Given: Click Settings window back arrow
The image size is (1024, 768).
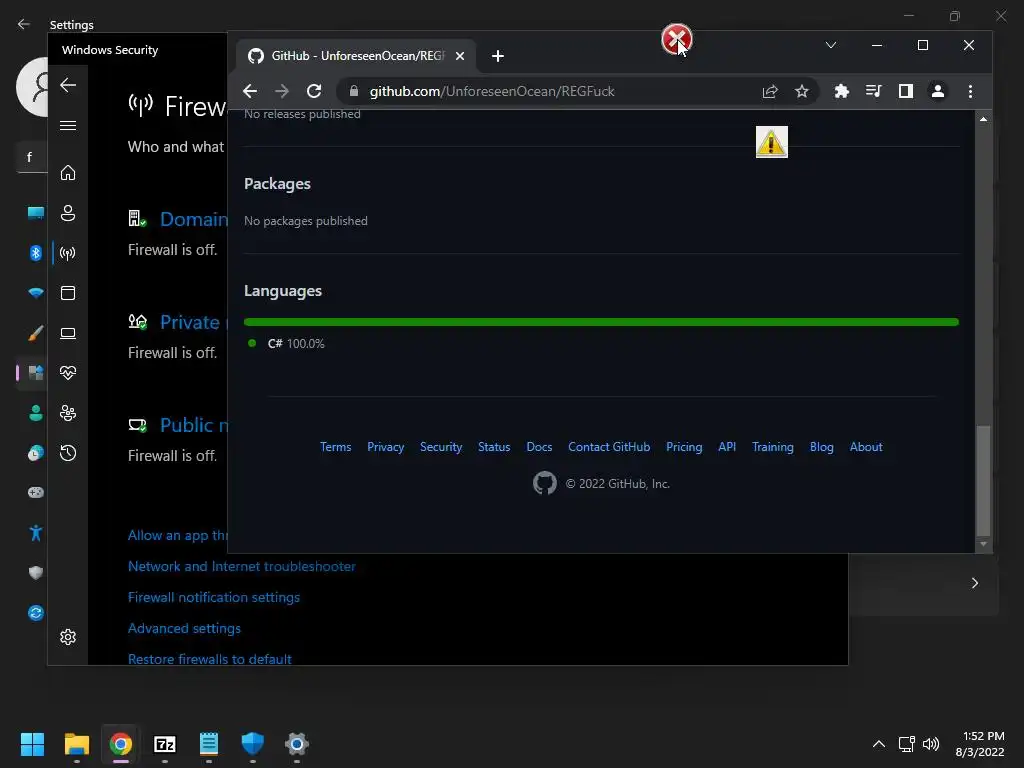Looking at the screenshot, I should [24, 24].
